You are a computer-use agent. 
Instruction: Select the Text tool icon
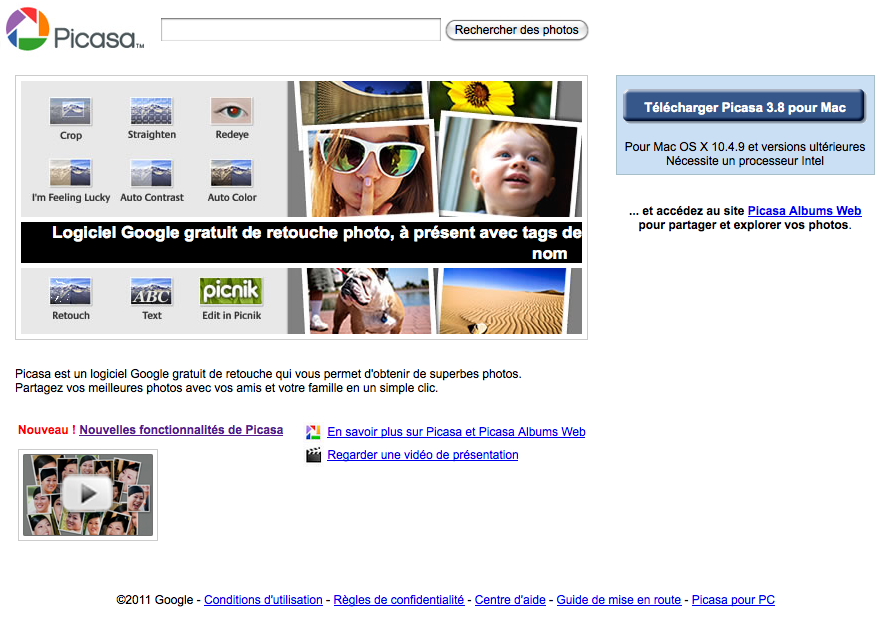tap(152, 291)
